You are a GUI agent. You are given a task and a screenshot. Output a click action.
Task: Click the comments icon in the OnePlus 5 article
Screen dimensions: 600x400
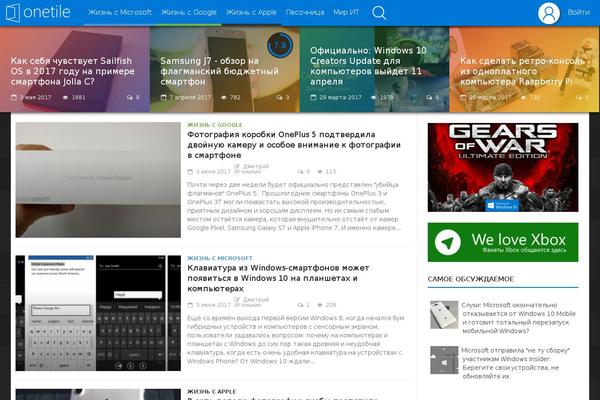tap(300, 172)
